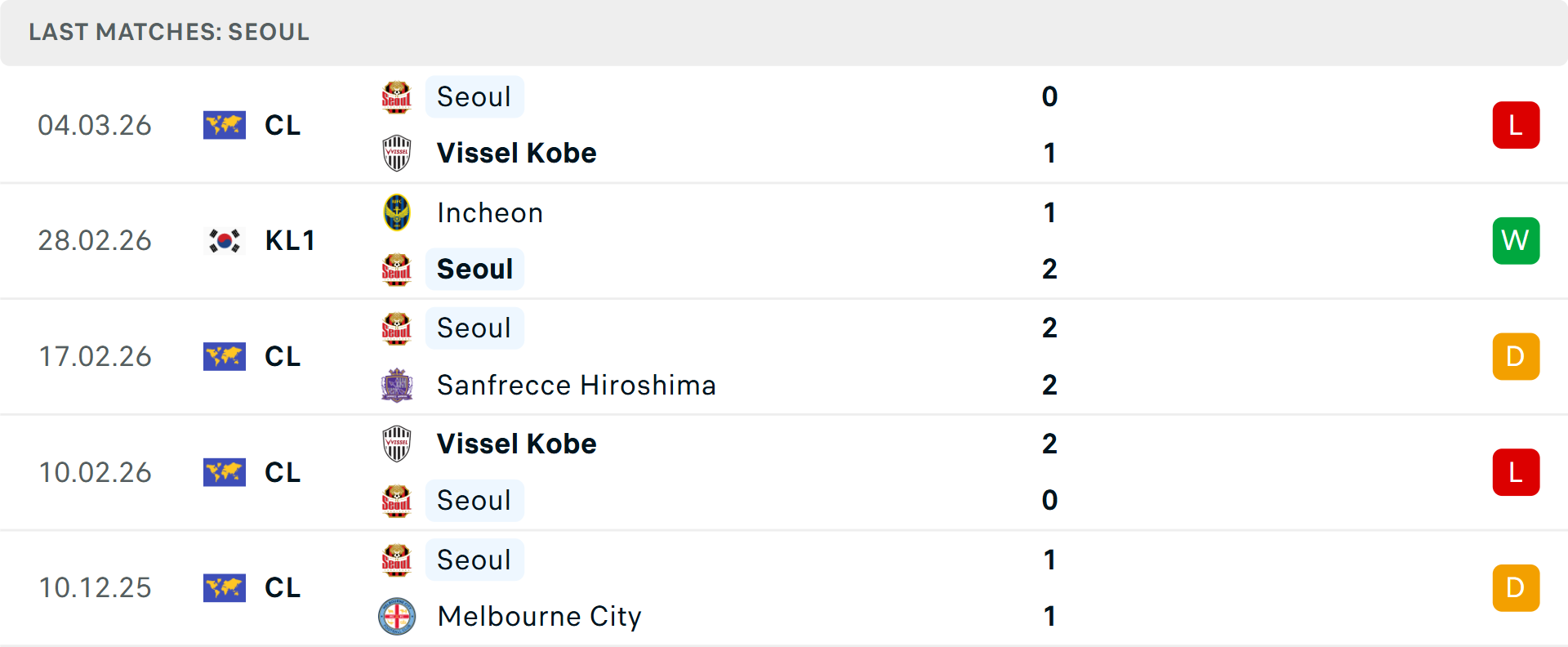This screenshot has width=1568, height=647.
Task: Click the Champions League flag icon for 04.03.26
Action: (225, 125)
